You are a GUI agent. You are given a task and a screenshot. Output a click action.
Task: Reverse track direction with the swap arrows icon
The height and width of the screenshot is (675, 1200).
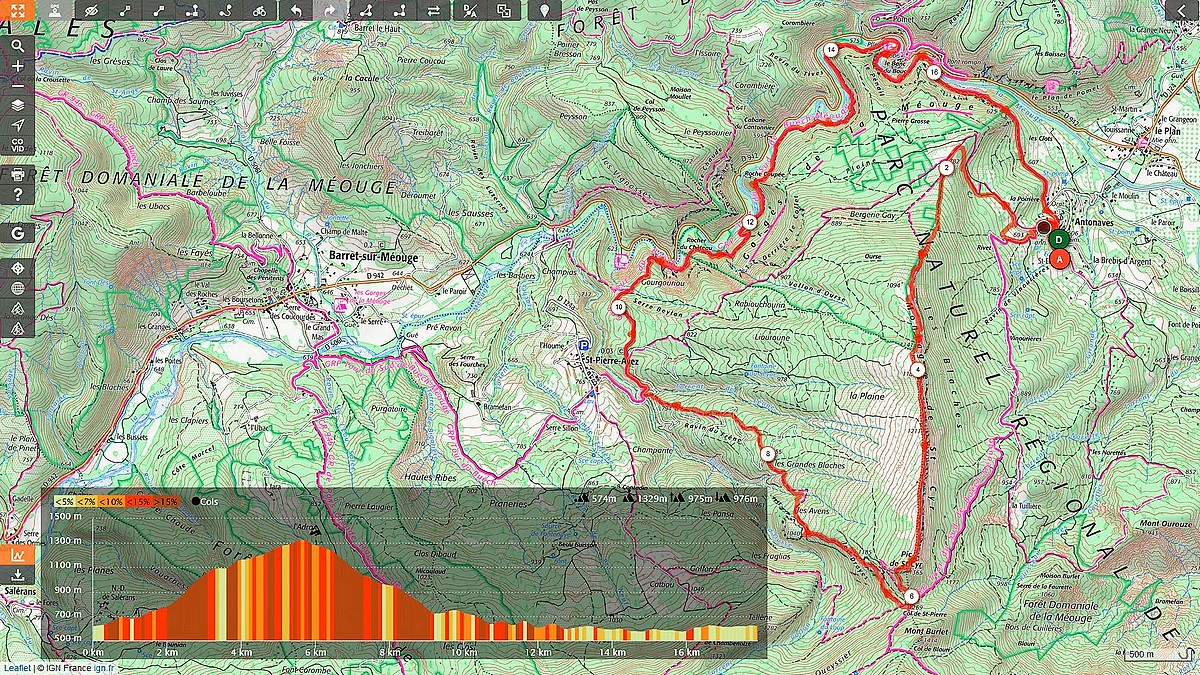coord(433,11)
